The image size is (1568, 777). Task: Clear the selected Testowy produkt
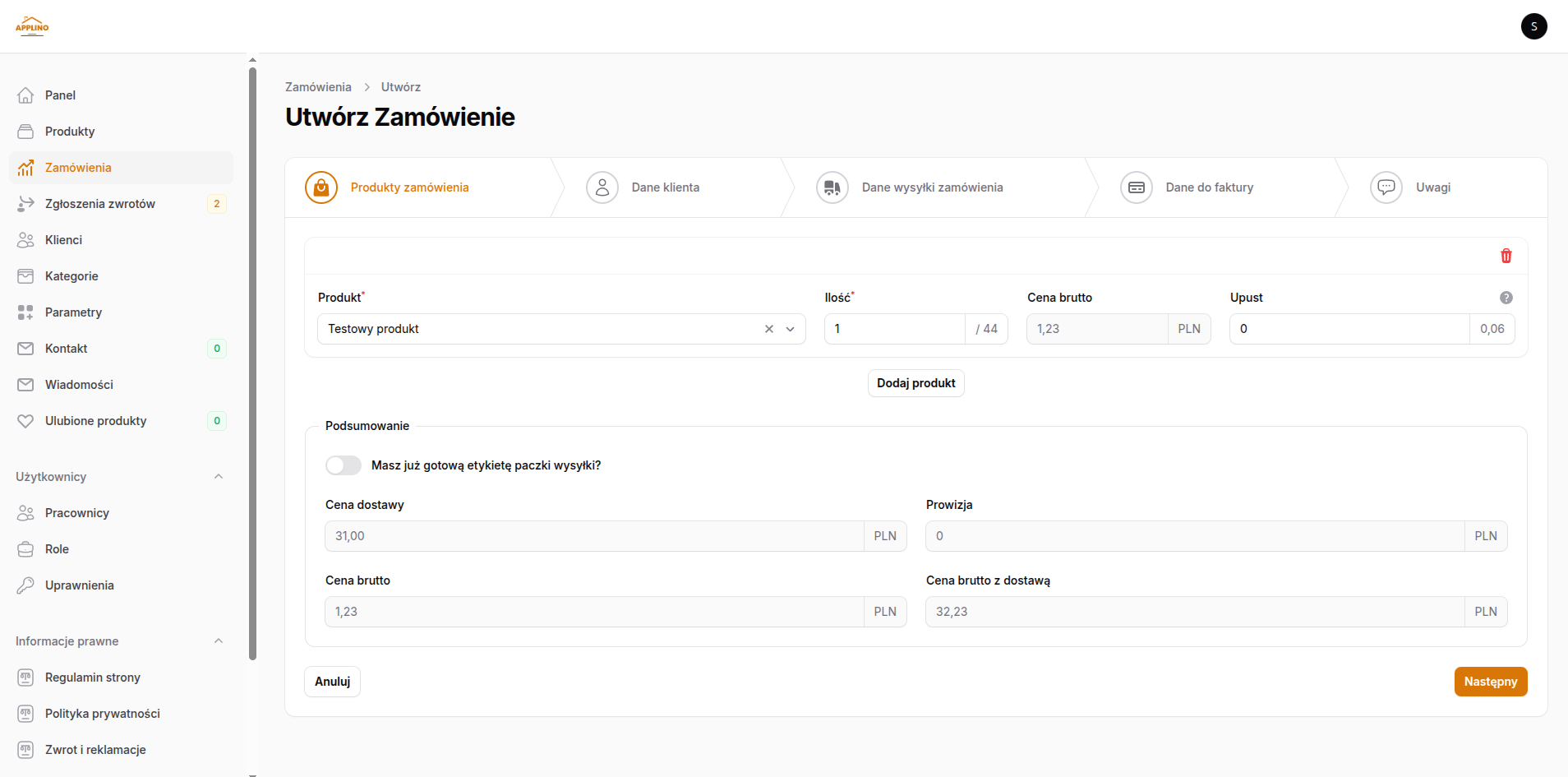click(x=769, y=329)
